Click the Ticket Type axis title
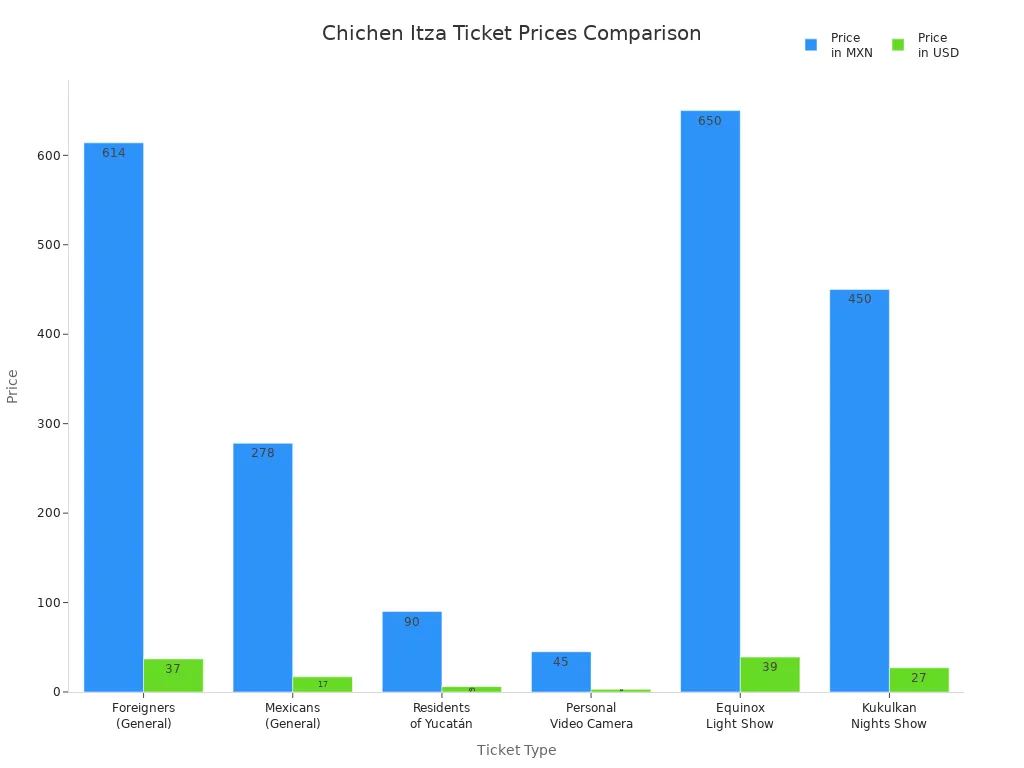The width and height of the screenshot is (1024, 768). click(516, 750)
